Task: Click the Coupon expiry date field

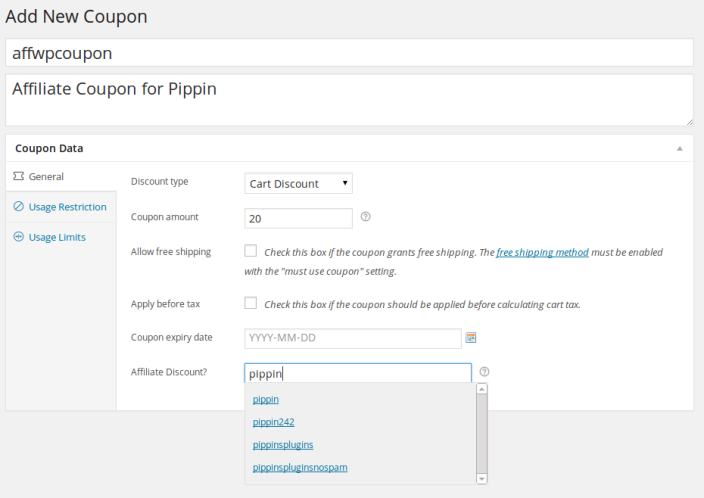Action: coord(353,338)
